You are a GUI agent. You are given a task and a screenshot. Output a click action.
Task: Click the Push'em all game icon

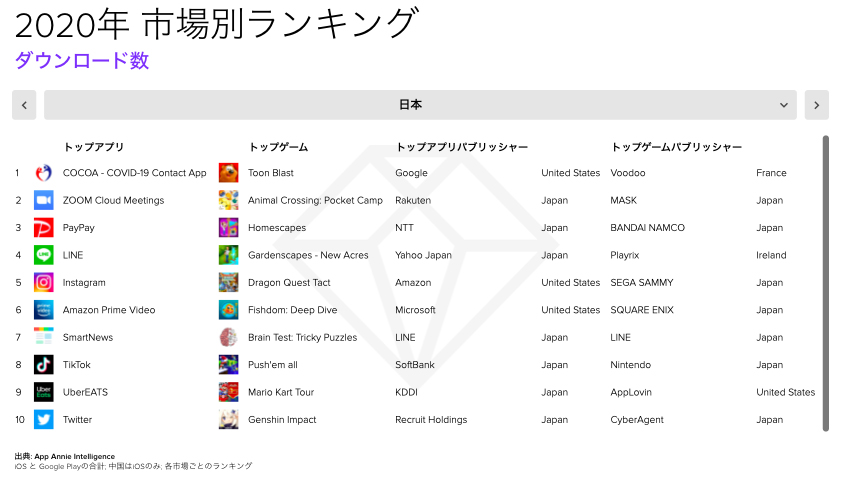[x=228, y=365]
